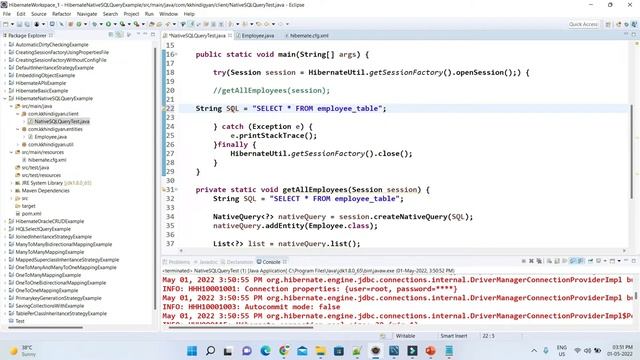Viewport: 640px width, 360px height.
Task: Open the Declaration tab
Action: tap(238, 262)
